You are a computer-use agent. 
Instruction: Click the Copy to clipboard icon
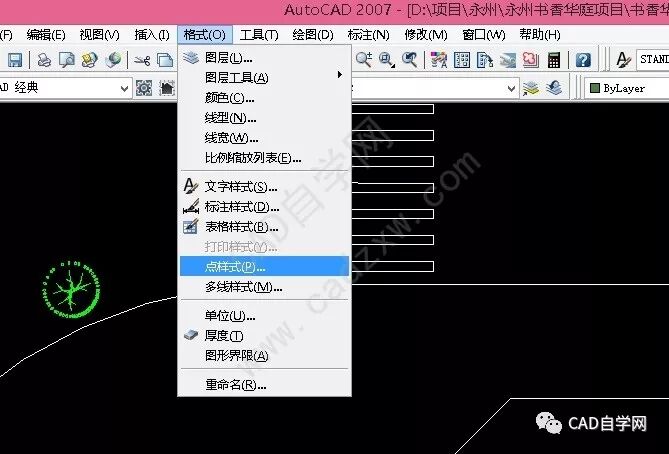coord(165,61)
